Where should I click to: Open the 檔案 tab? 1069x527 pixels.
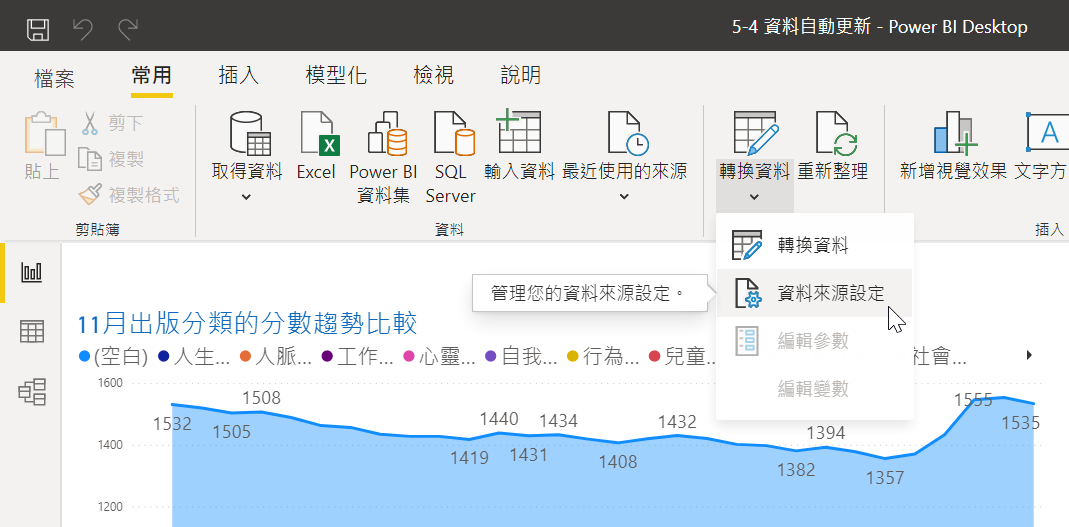[55, 78]
